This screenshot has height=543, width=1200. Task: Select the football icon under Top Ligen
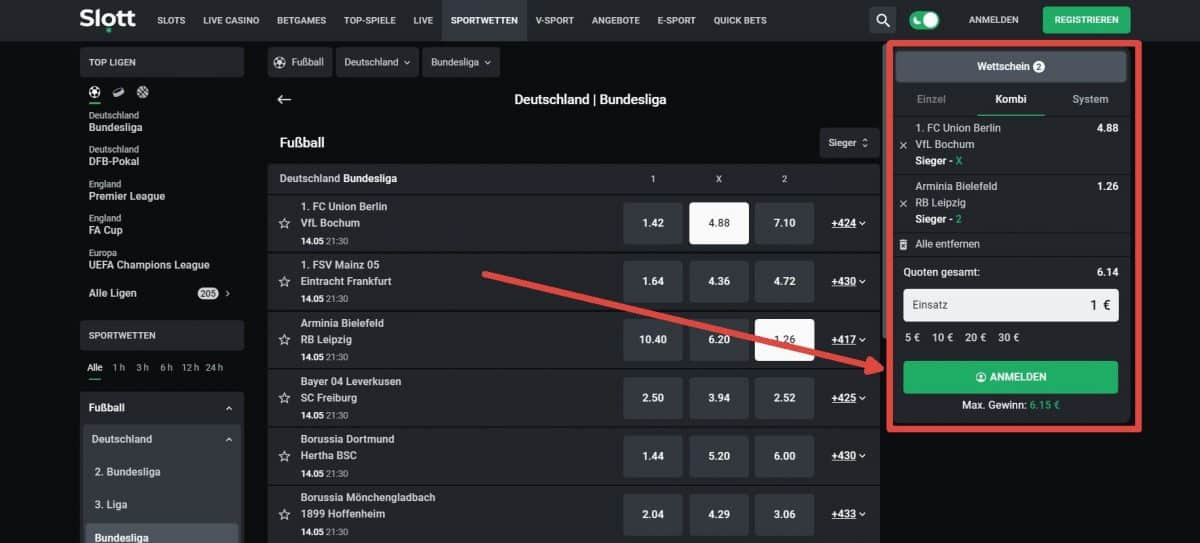click(x=95, y=92)
